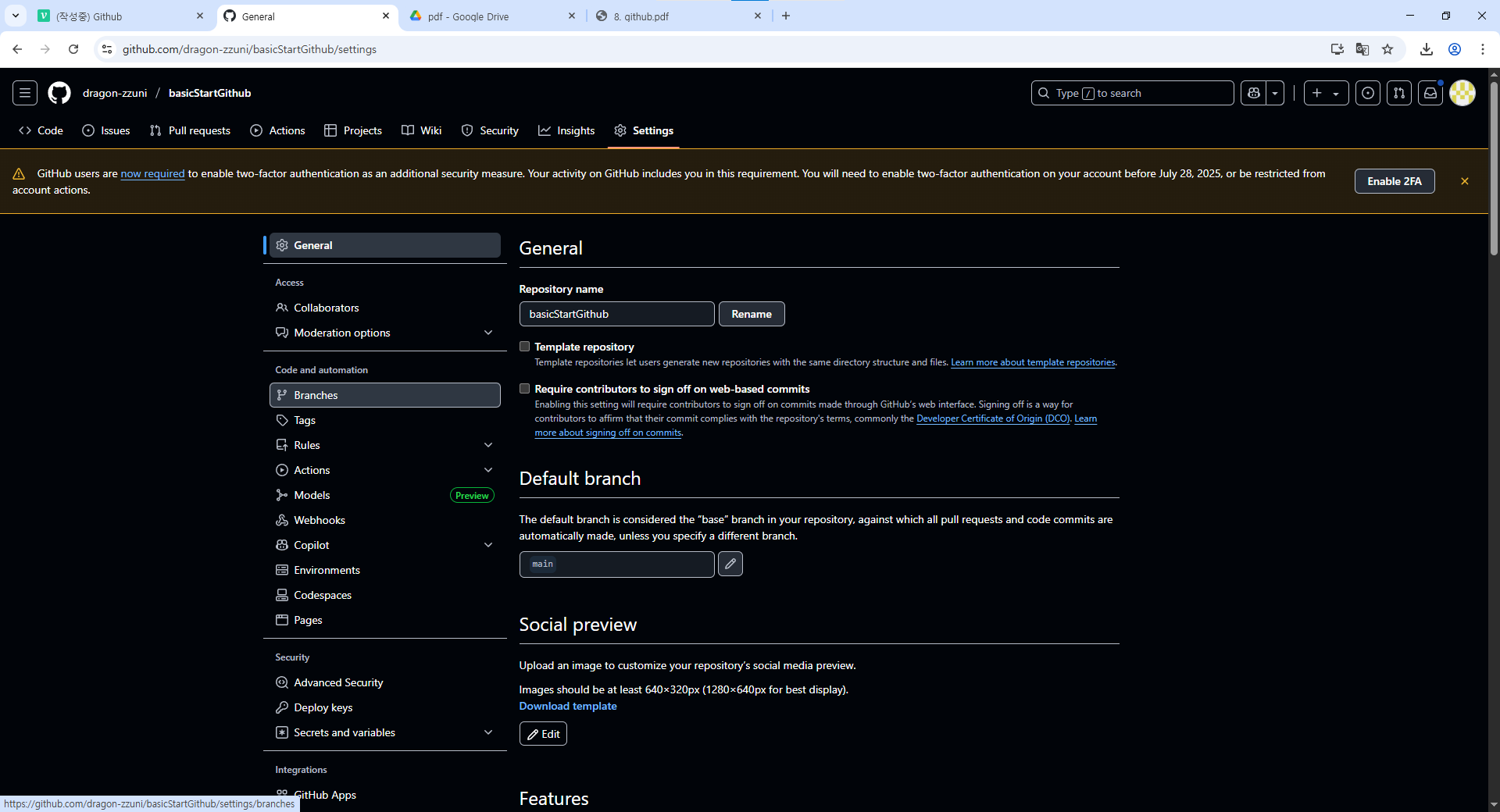This screenshot has width=1500, height=812.
Task: Install app icon in address bar
Action: (x=1337, y=49)
